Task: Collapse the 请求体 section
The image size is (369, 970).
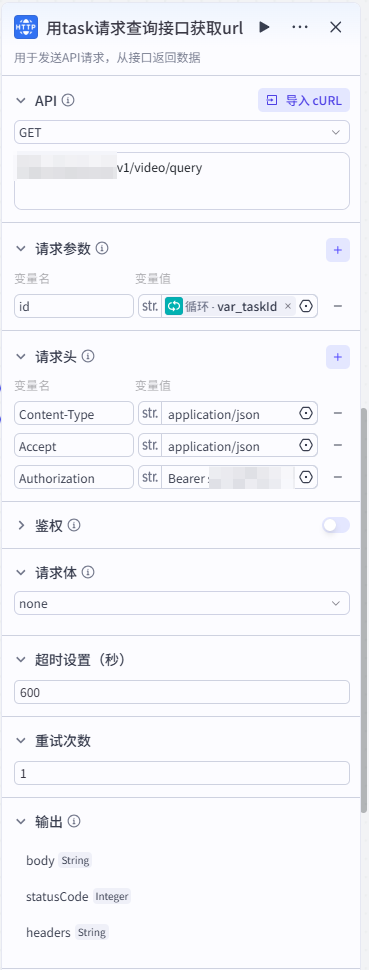Action: [22, 573]
